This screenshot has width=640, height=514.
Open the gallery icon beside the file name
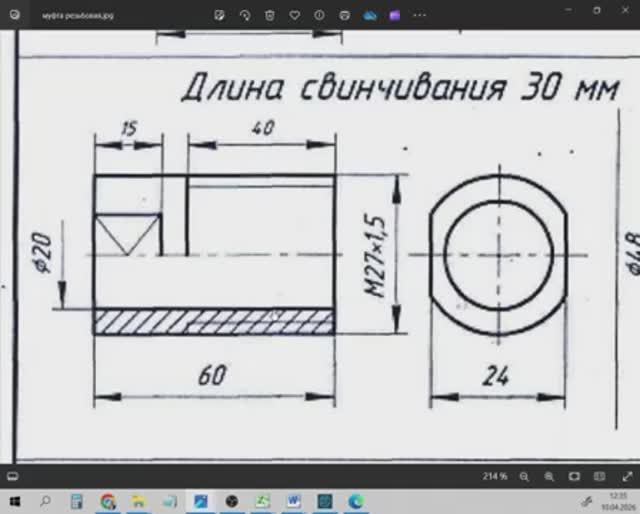(15, 15)
